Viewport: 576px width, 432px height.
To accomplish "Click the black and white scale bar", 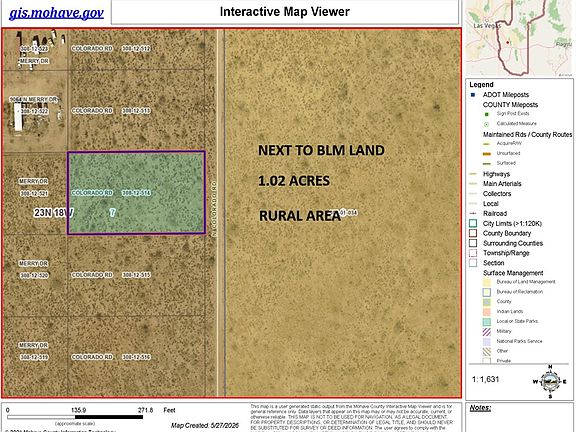I will pos(75,417).
